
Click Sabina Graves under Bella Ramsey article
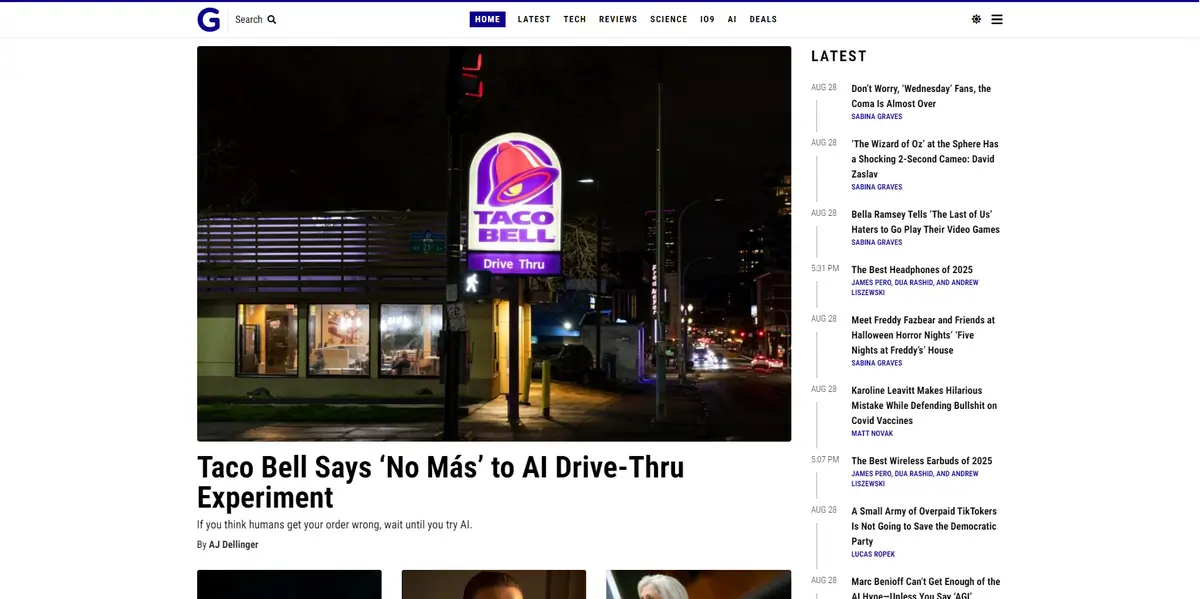click(877, 242)
